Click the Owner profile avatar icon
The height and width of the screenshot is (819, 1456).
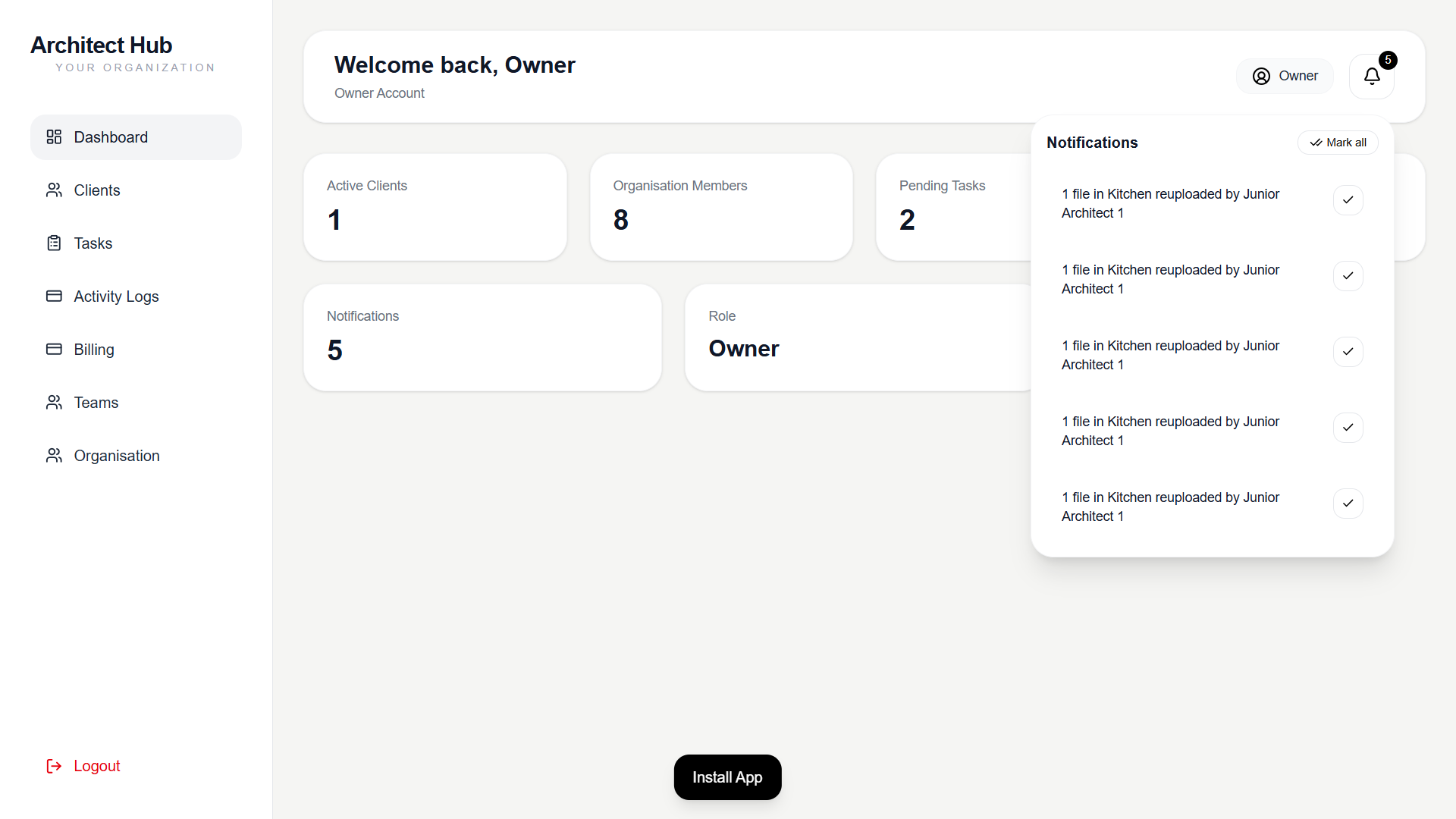(1261, 77)
